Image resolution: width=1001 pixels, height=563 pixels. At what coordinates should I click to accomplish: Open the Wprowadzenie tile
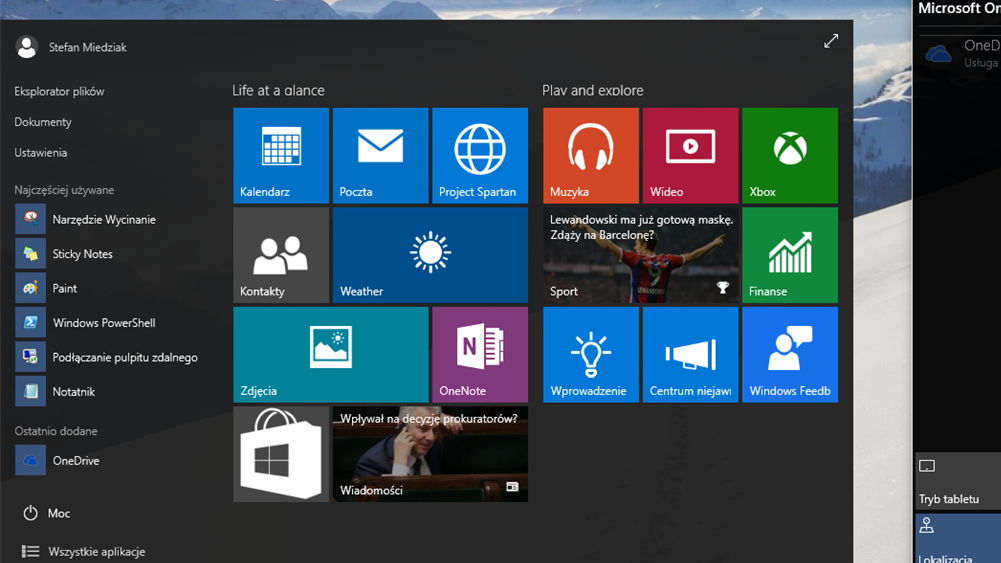pos(591,355)
